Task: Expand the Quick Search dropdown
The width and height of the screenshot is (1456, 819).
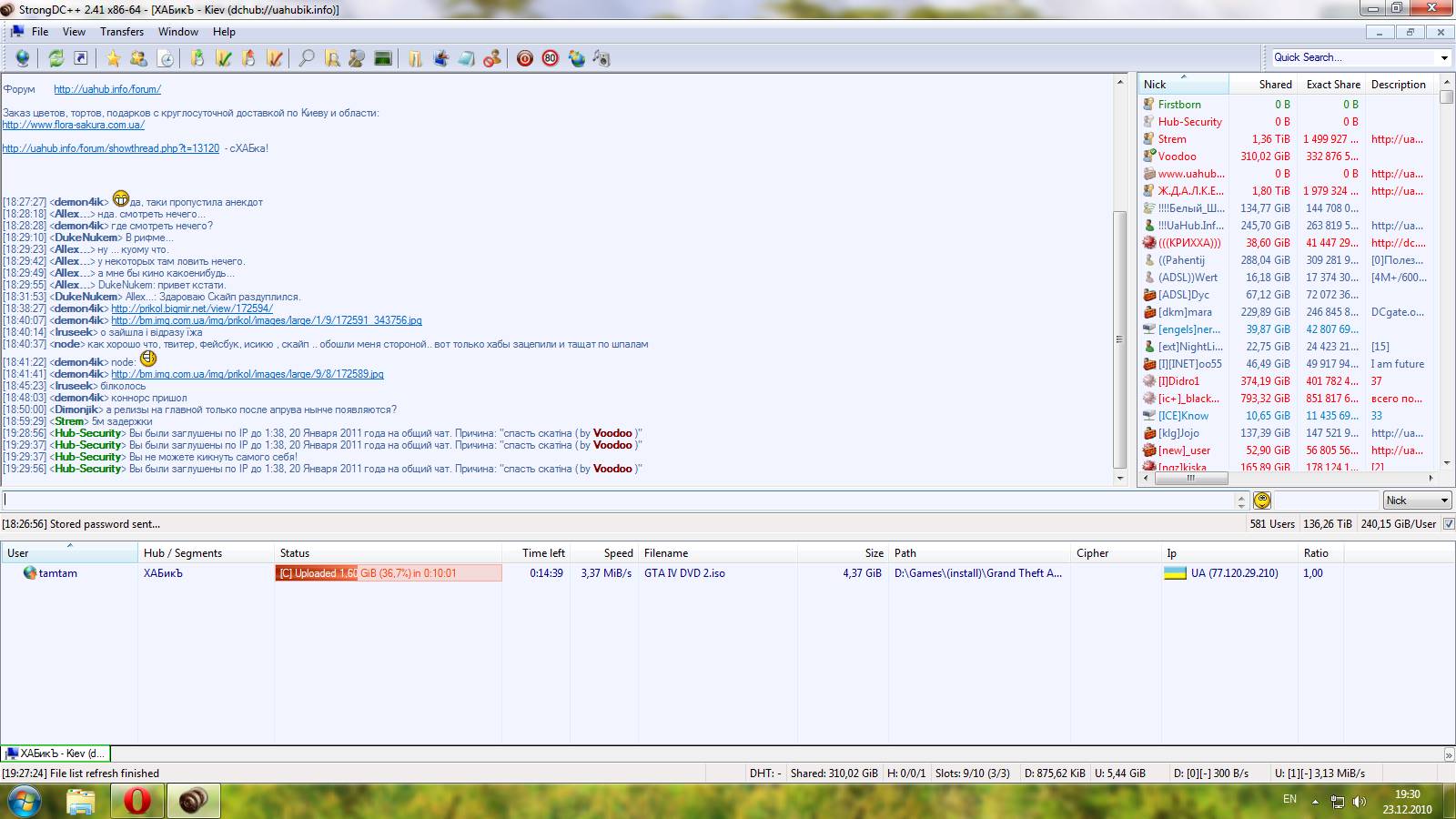Action: pos(1444,57)
